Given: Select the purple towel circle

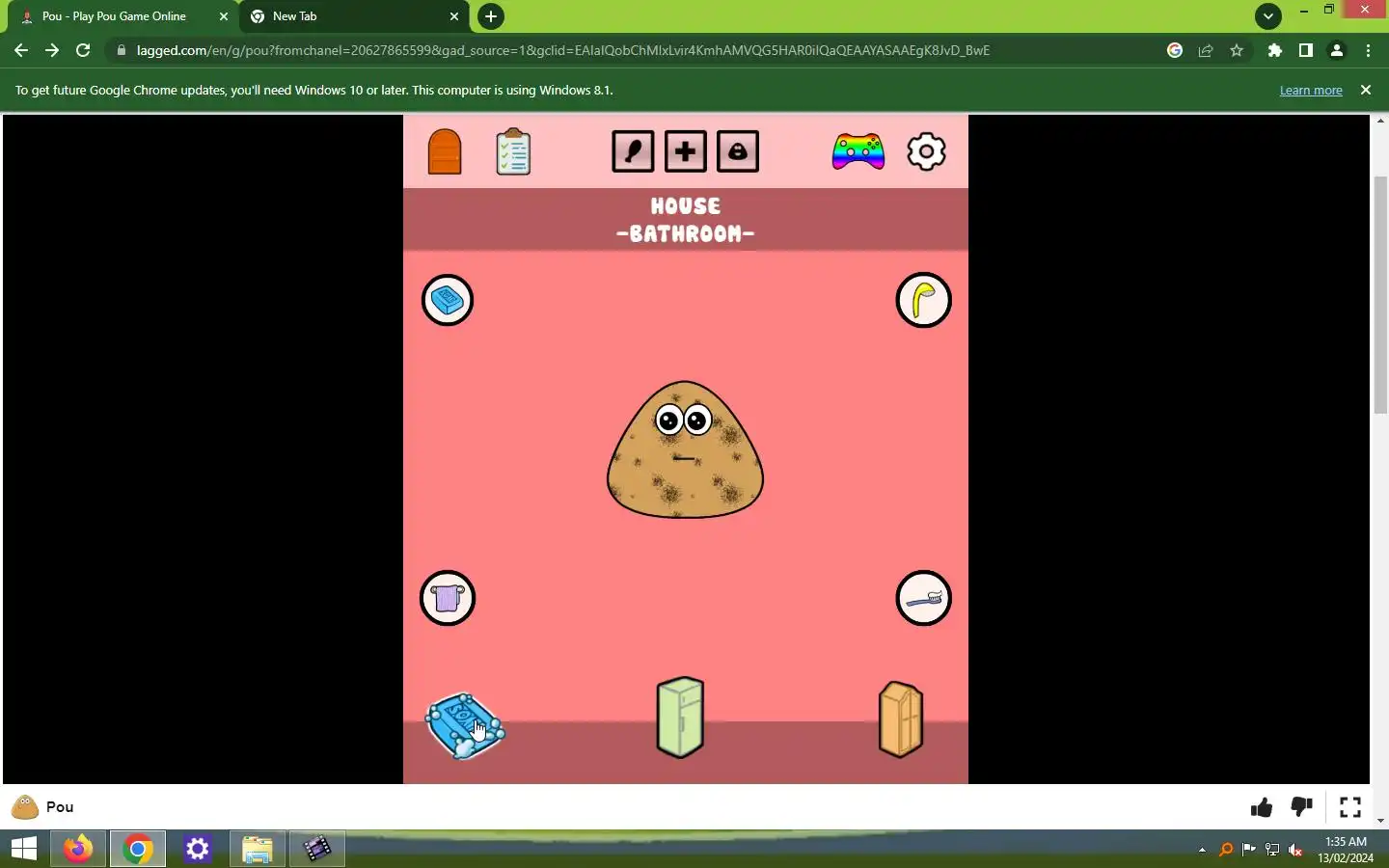Looking at the screenshot, I should click(x=448, y=598).
